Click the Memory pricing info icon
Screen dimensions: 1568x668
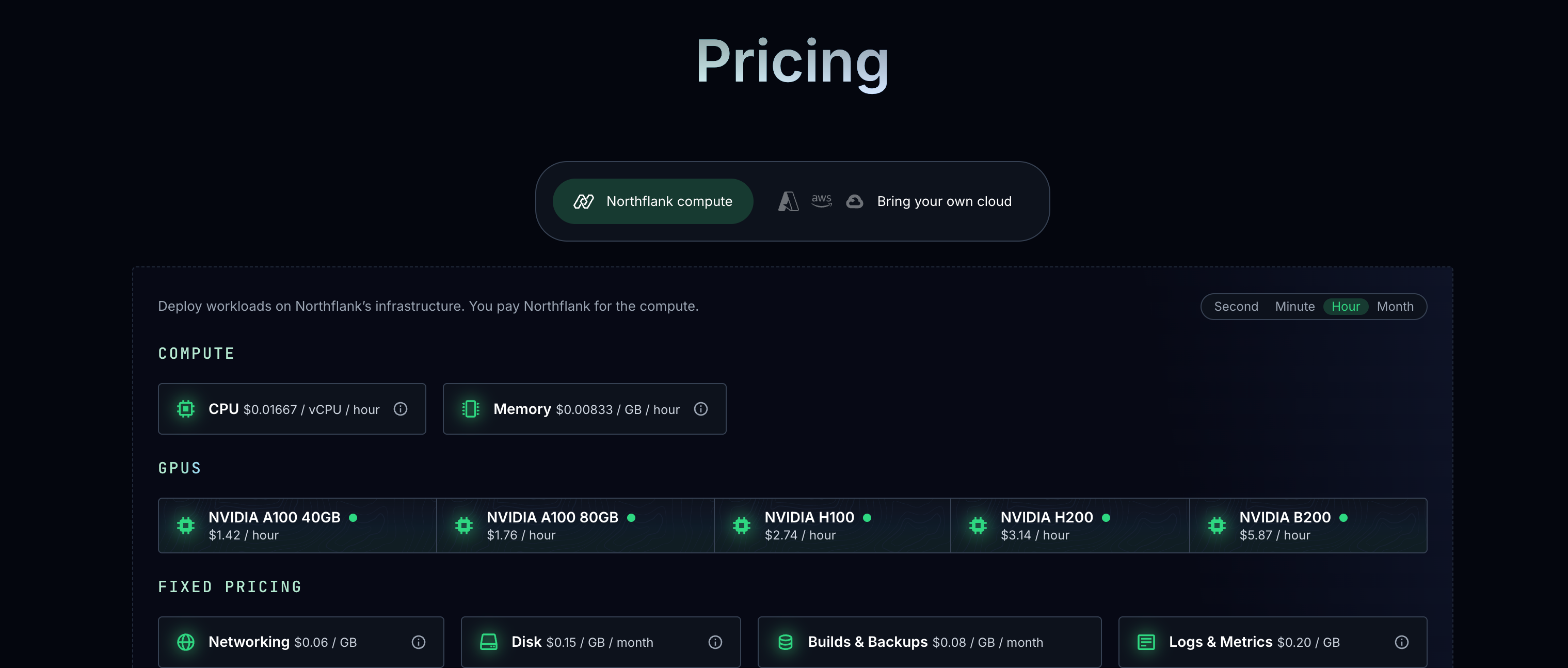pos(700,409)
